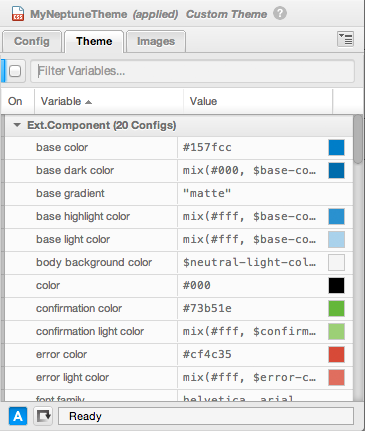The image size is (365, 431).
Task: Click the export arrow icon in status bar
Action: [43, 416]
